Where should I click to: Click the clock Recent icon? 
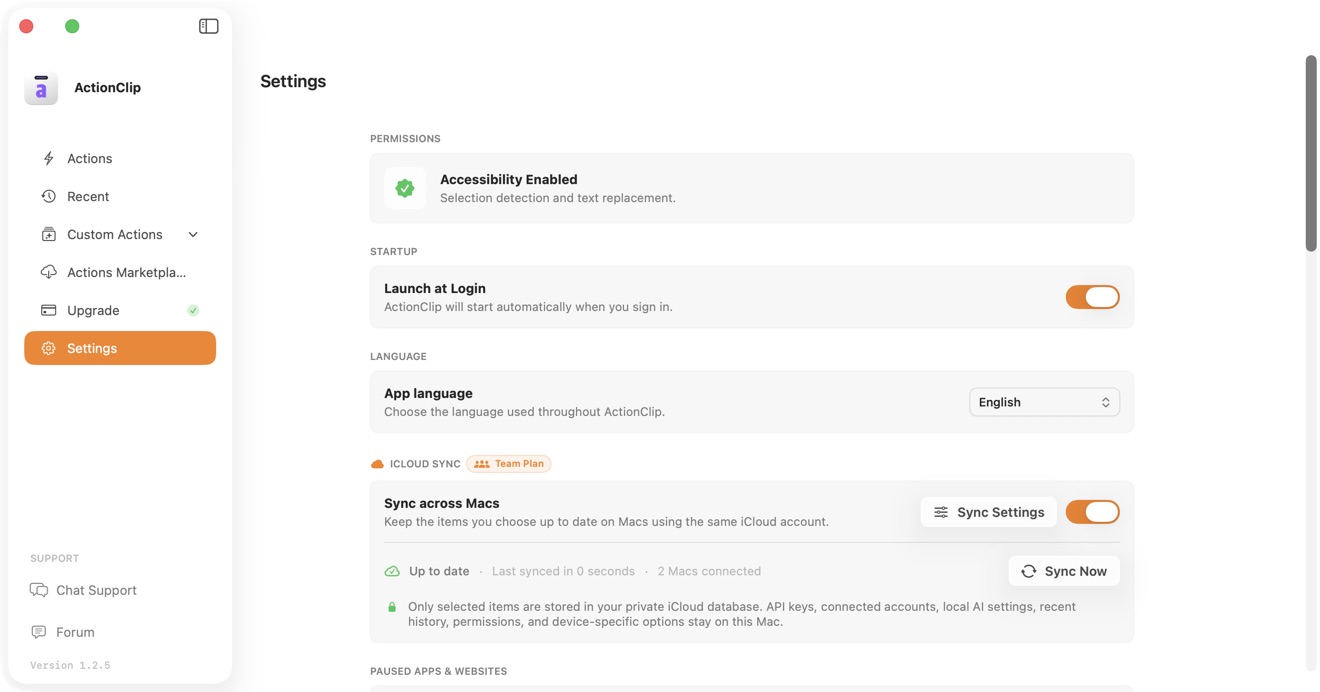tap(48, 196)
